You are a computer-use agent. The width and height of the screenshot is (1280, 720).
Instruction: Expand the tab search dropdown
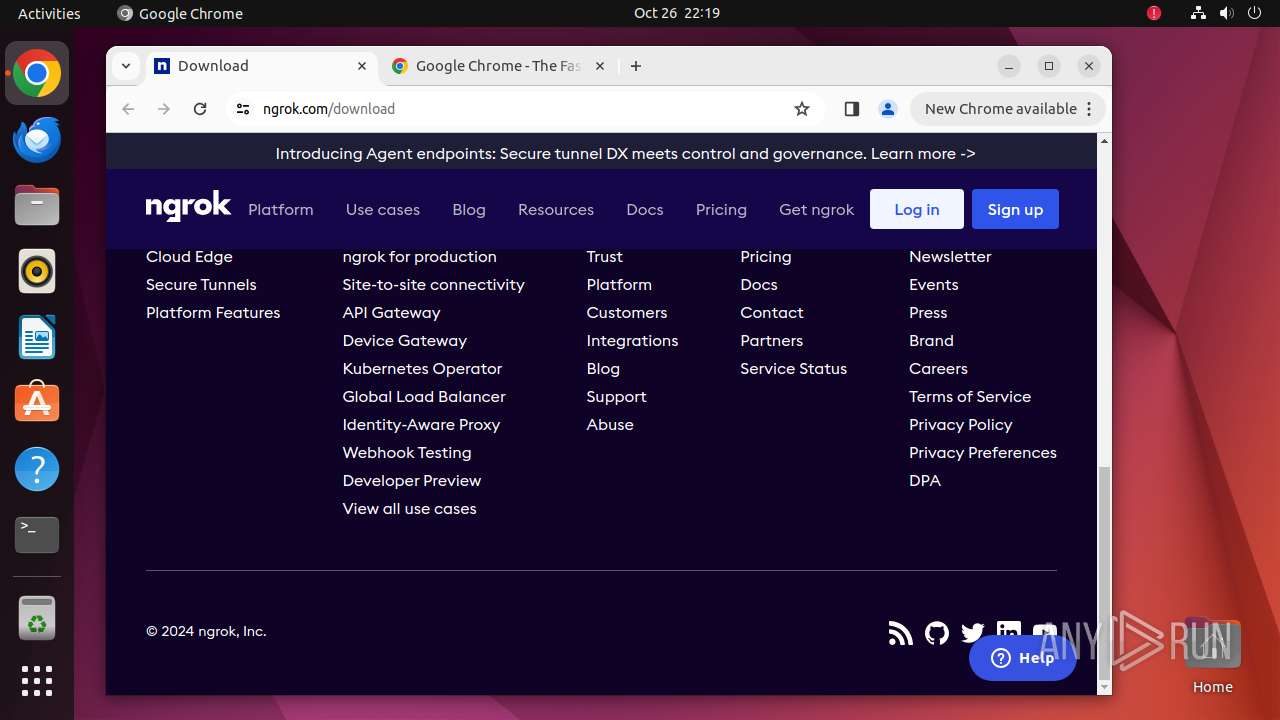coord(126,66)
